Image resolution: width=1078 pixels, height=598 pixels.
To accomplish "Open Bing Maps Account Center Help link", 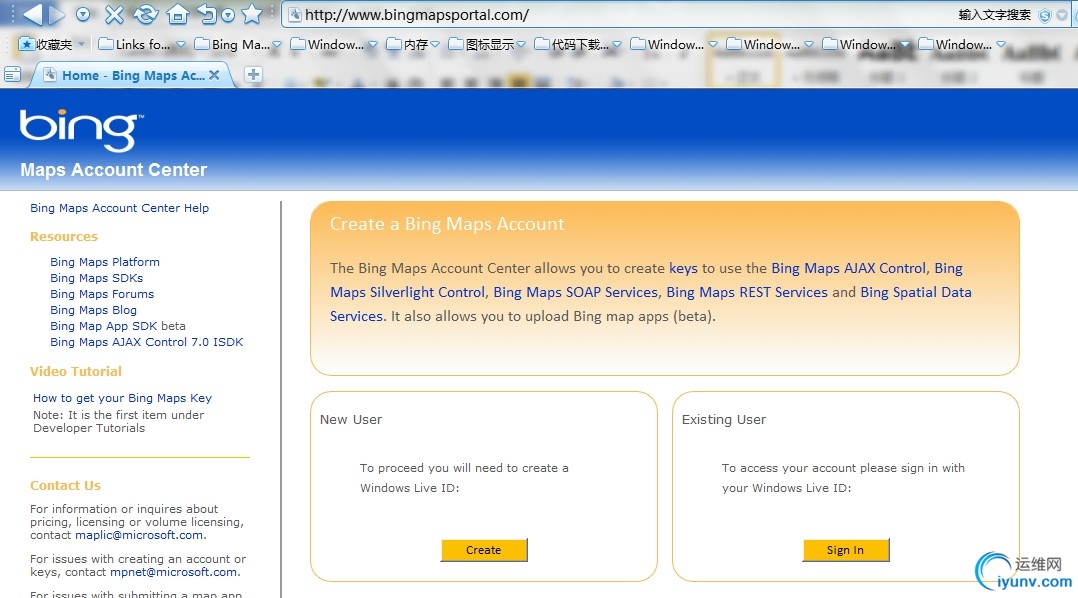I will [120, 208].
